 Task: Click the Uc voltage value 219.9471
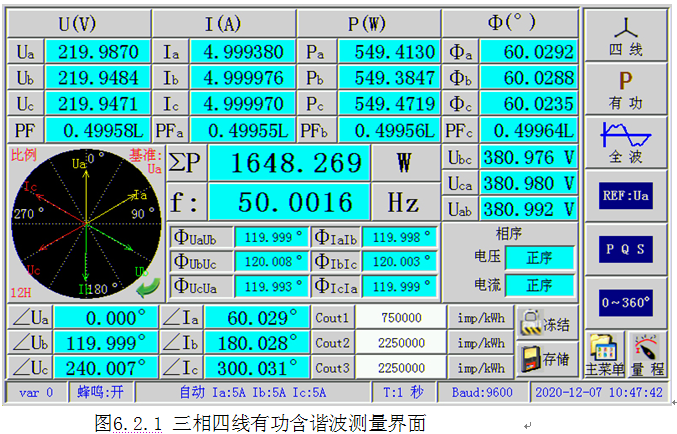tap(98, 104)
